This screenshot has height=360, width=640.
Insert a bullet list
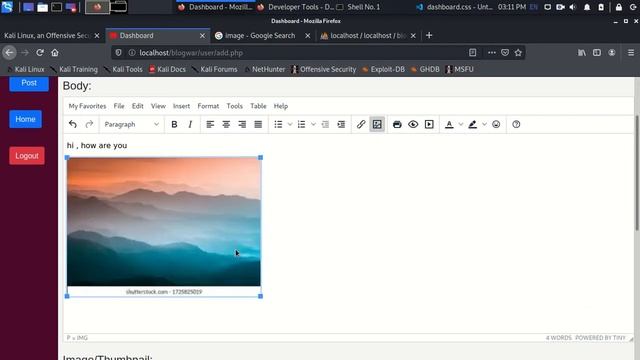[278, 124]
